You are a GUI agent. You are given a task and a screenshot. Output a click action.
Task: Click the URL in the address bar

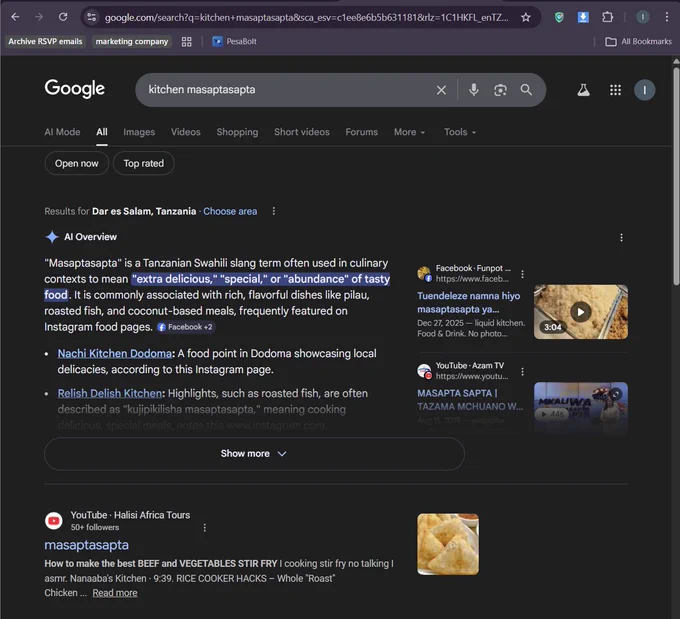[306, 17]
